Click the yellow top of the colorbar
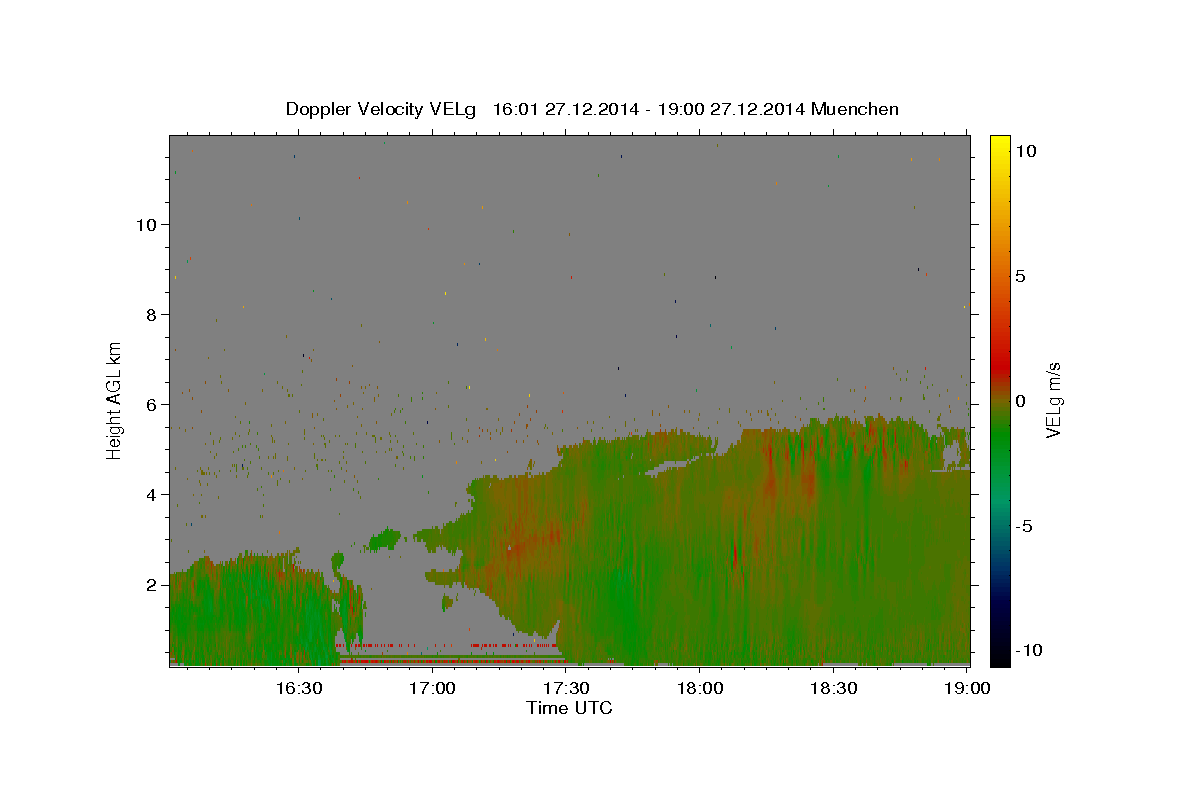Viewport: 1200px width, 800px height. pyautogui.click(x=1000, y=141)
